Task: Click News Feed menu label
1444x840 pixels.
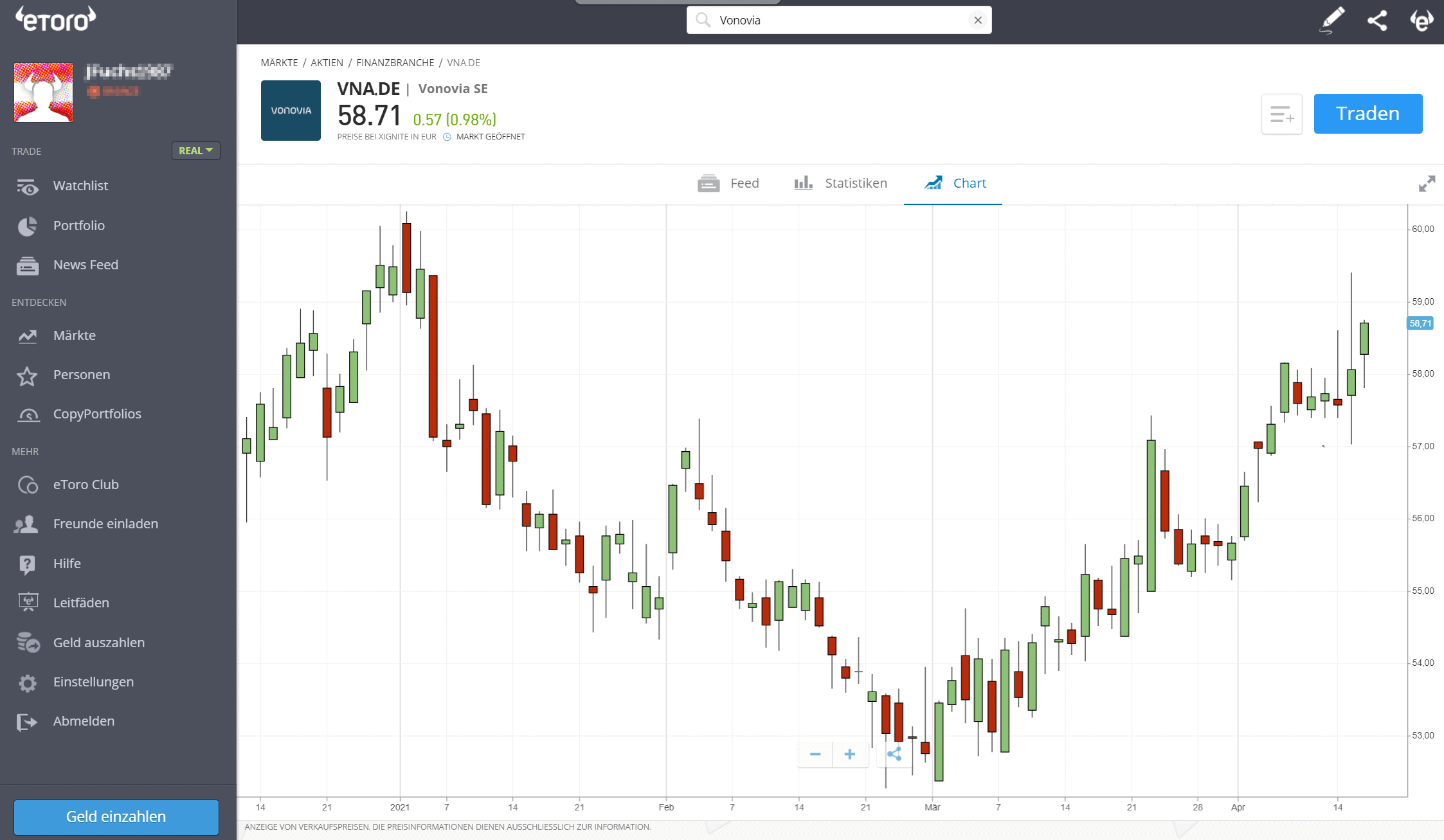Action: click(x=86, y=265)
